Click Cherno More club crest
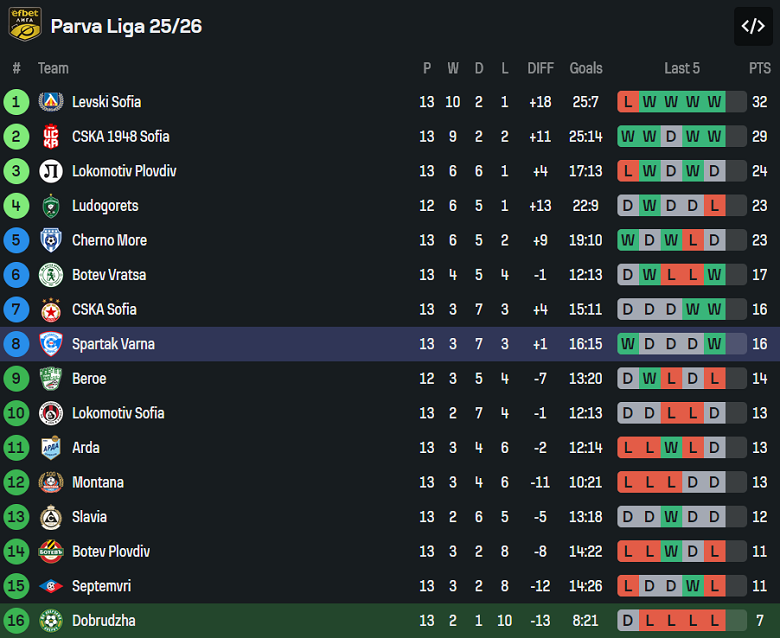 click(x=51, y=240)
